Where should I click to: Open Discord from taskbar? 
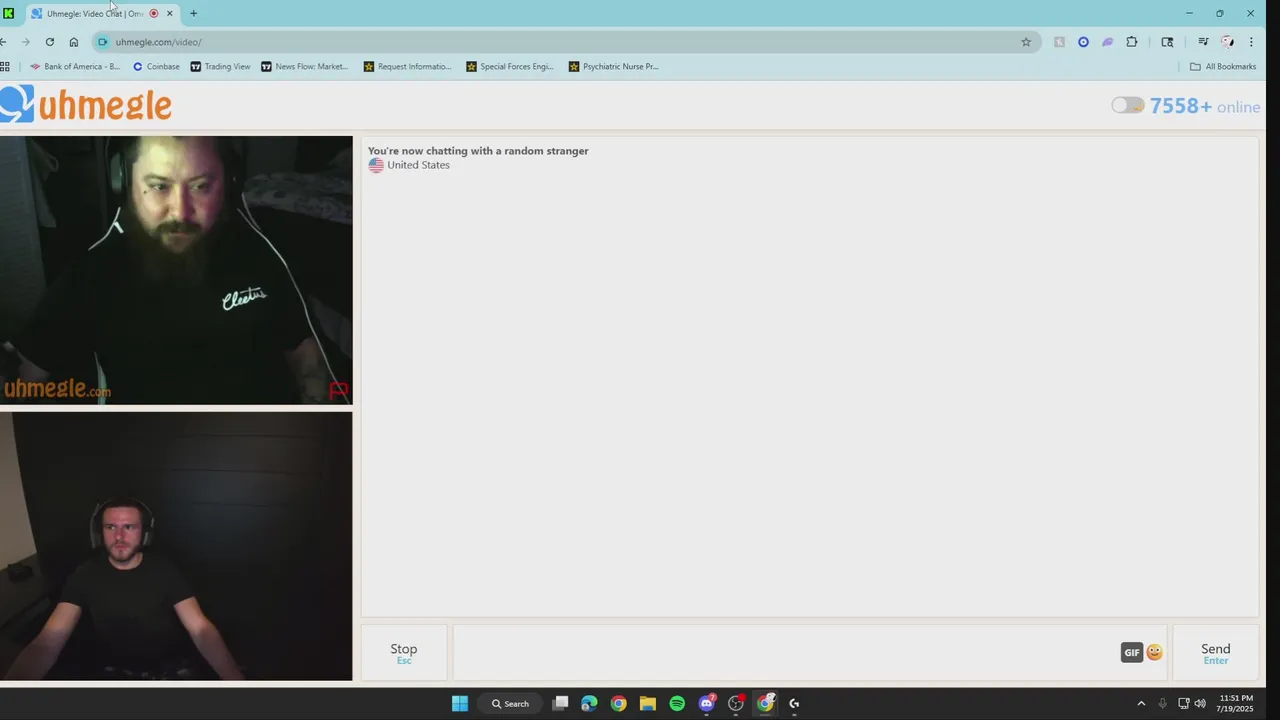coord(707,704)
